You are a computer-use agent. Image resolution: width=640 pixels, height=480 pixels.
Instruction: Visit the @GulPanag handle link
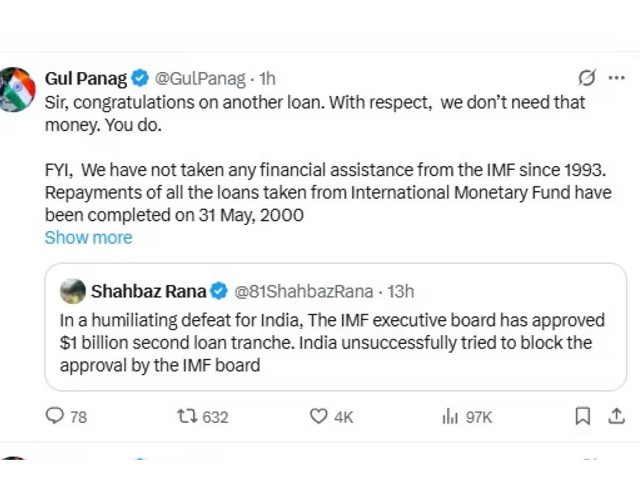point(200,78)
